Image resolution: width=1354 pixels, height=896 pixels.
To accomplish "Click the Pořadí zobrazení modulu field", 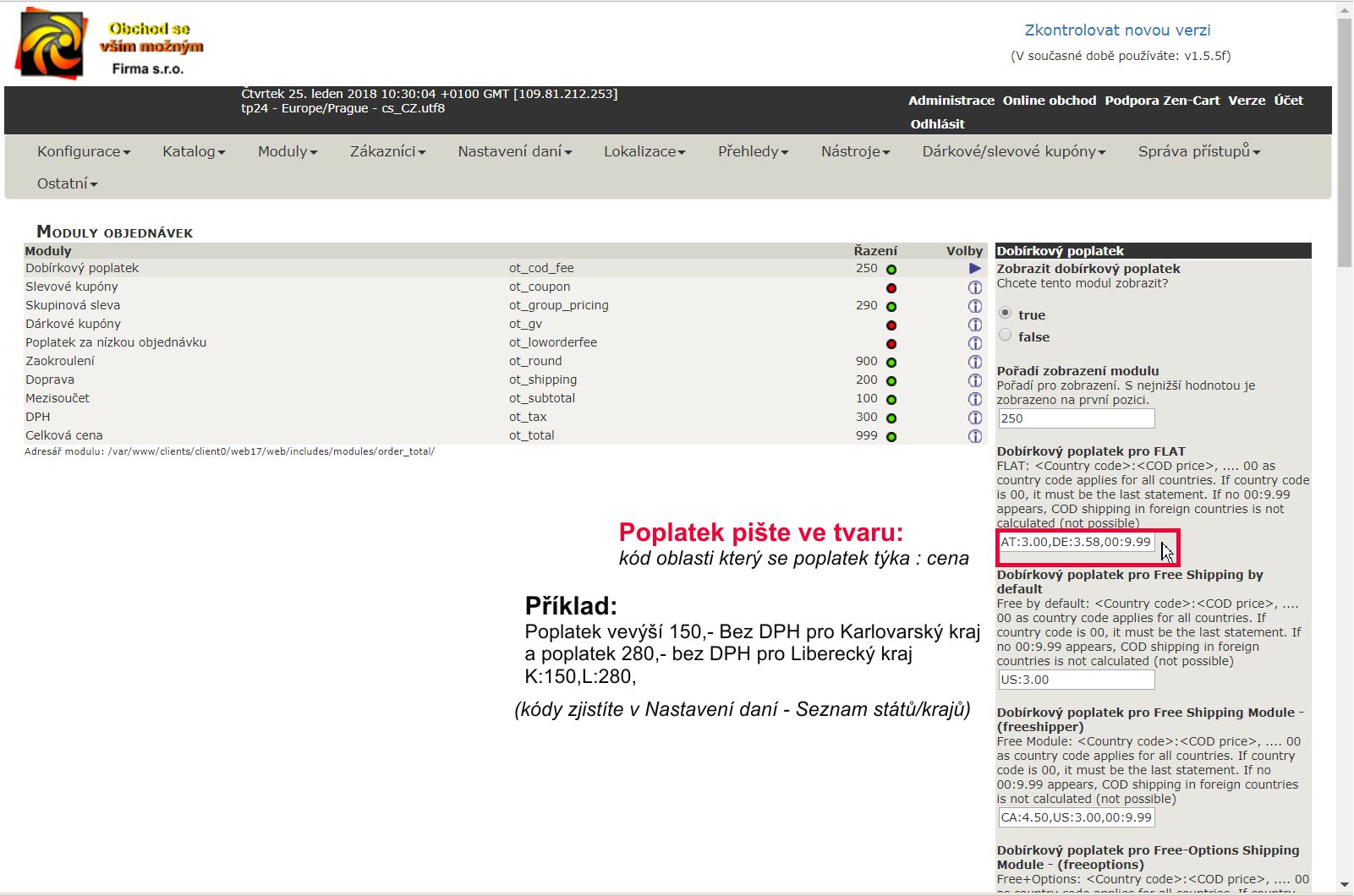I will [1076, 418].
